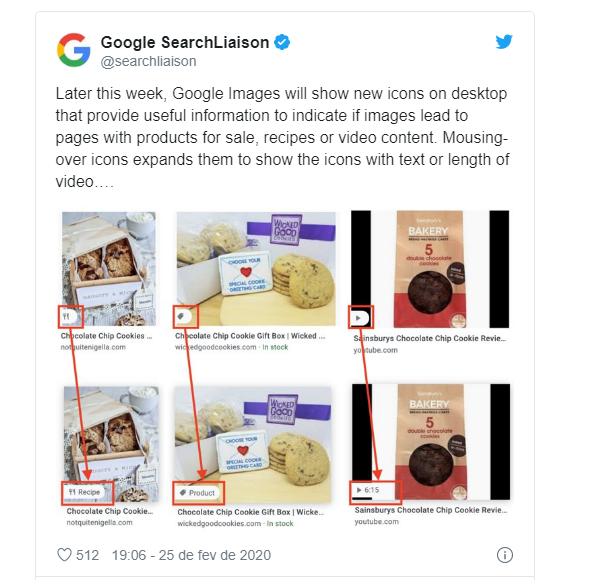Open the tweet info circle icon
Image resolution: width=599 pixels, height=580 pixels.
click(x=505, y=555)
